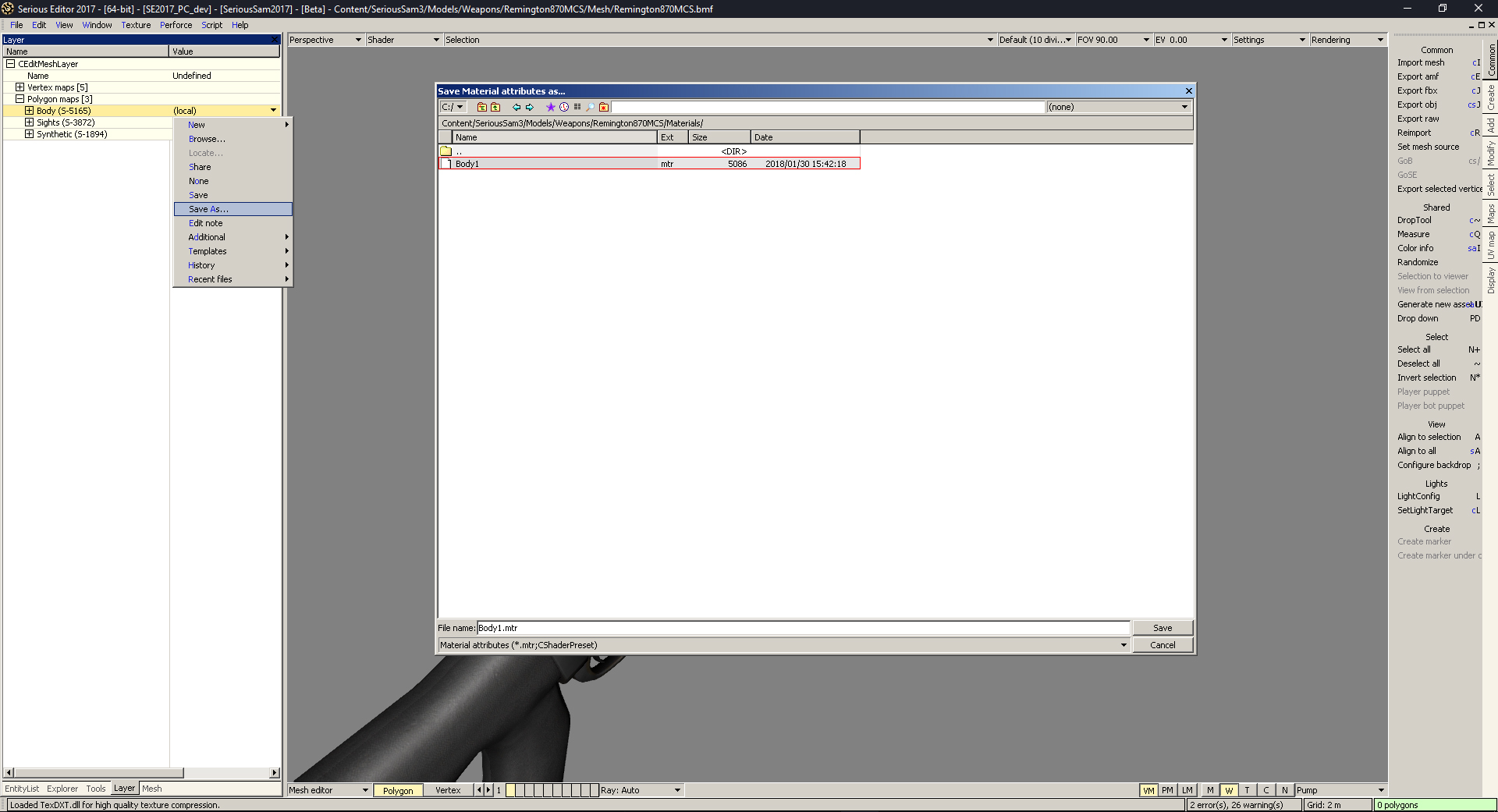The width and height of the screenshot is (1498, 812).
Task: Select the Body1 file row in the list
Action: 649,164
